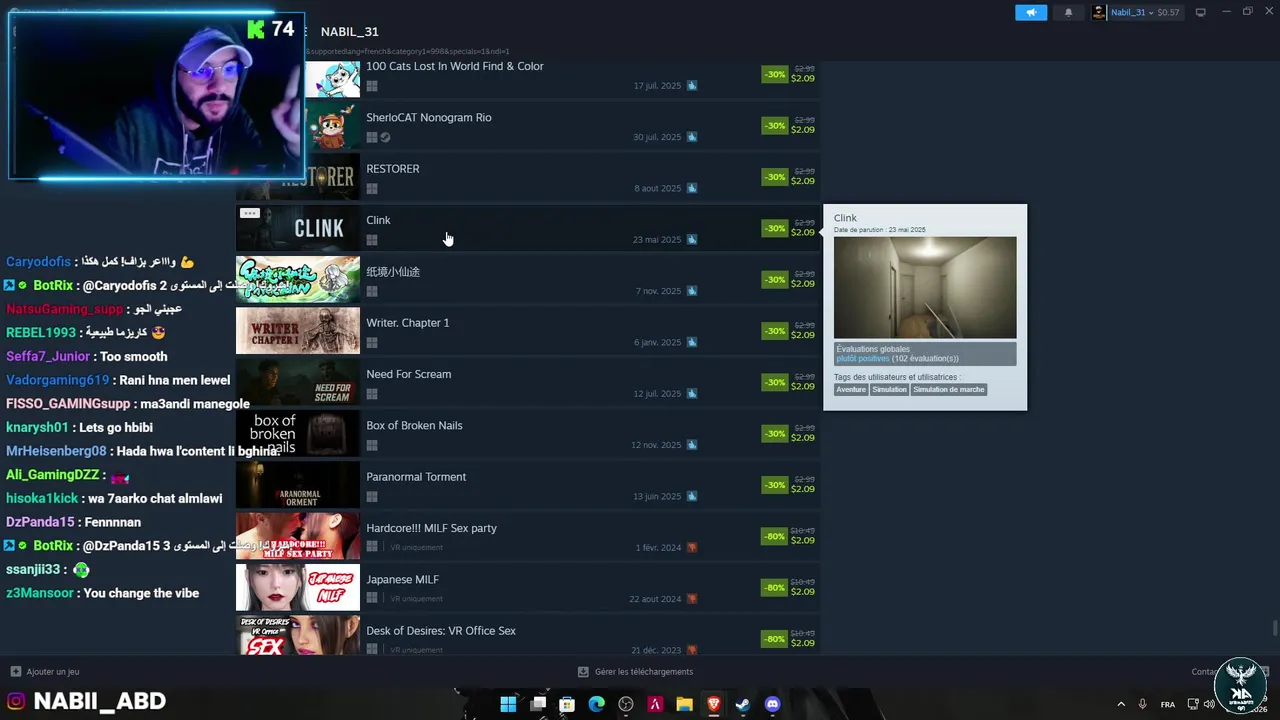Image resolution: width=1280 pixels, height=720 pixels.
Task: Click the FRA language indicator
Action: click(x=1168, y=704)
